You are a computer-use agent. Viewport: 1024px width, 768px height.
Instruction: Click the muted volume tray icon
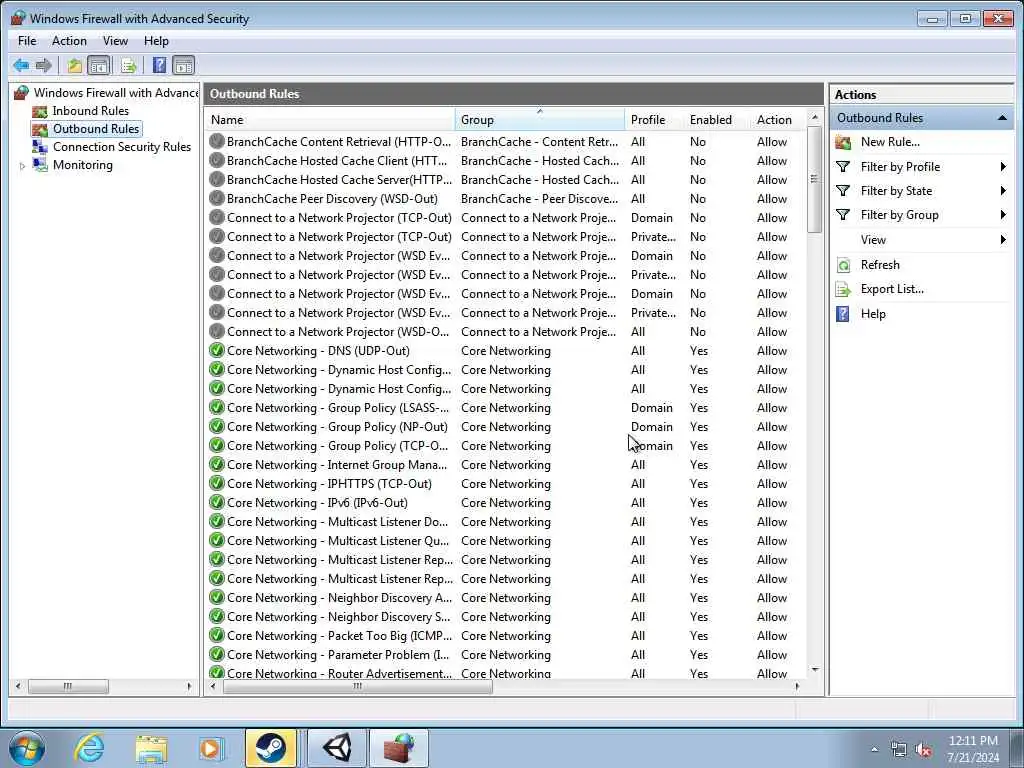point(923,750)
